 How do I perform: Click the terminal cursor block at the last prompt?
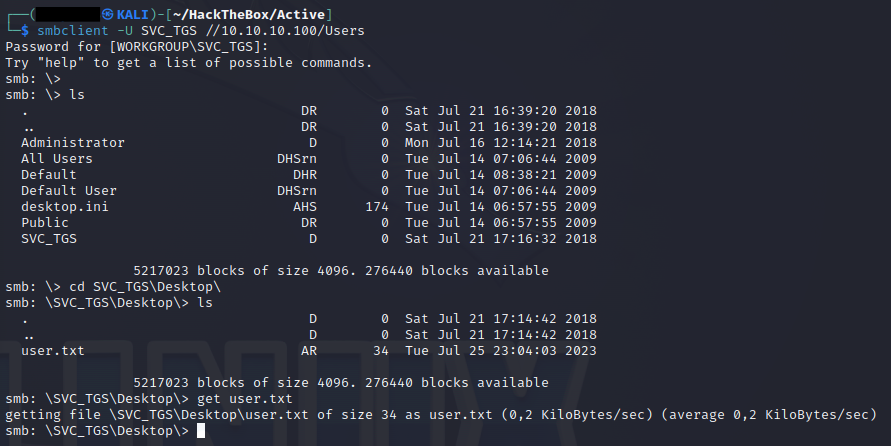(201, 431)
